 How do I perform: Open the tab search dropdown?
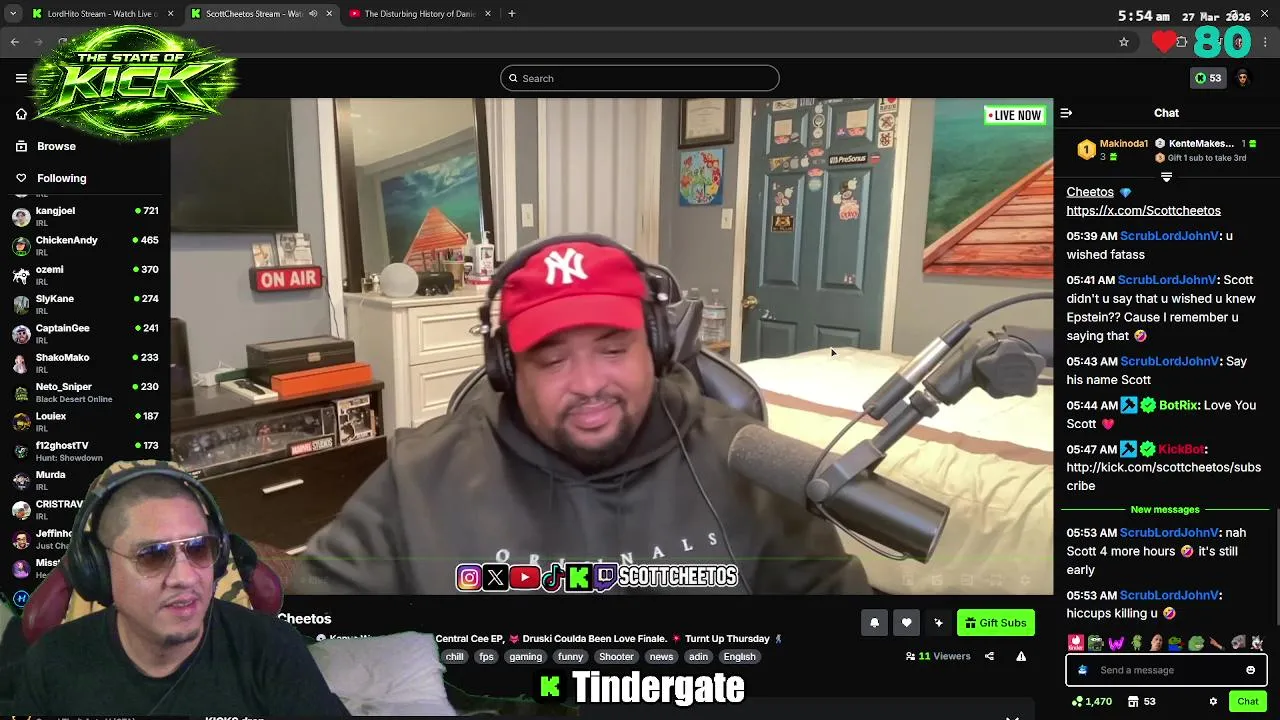pyautogui.click(x=13, y=14)
